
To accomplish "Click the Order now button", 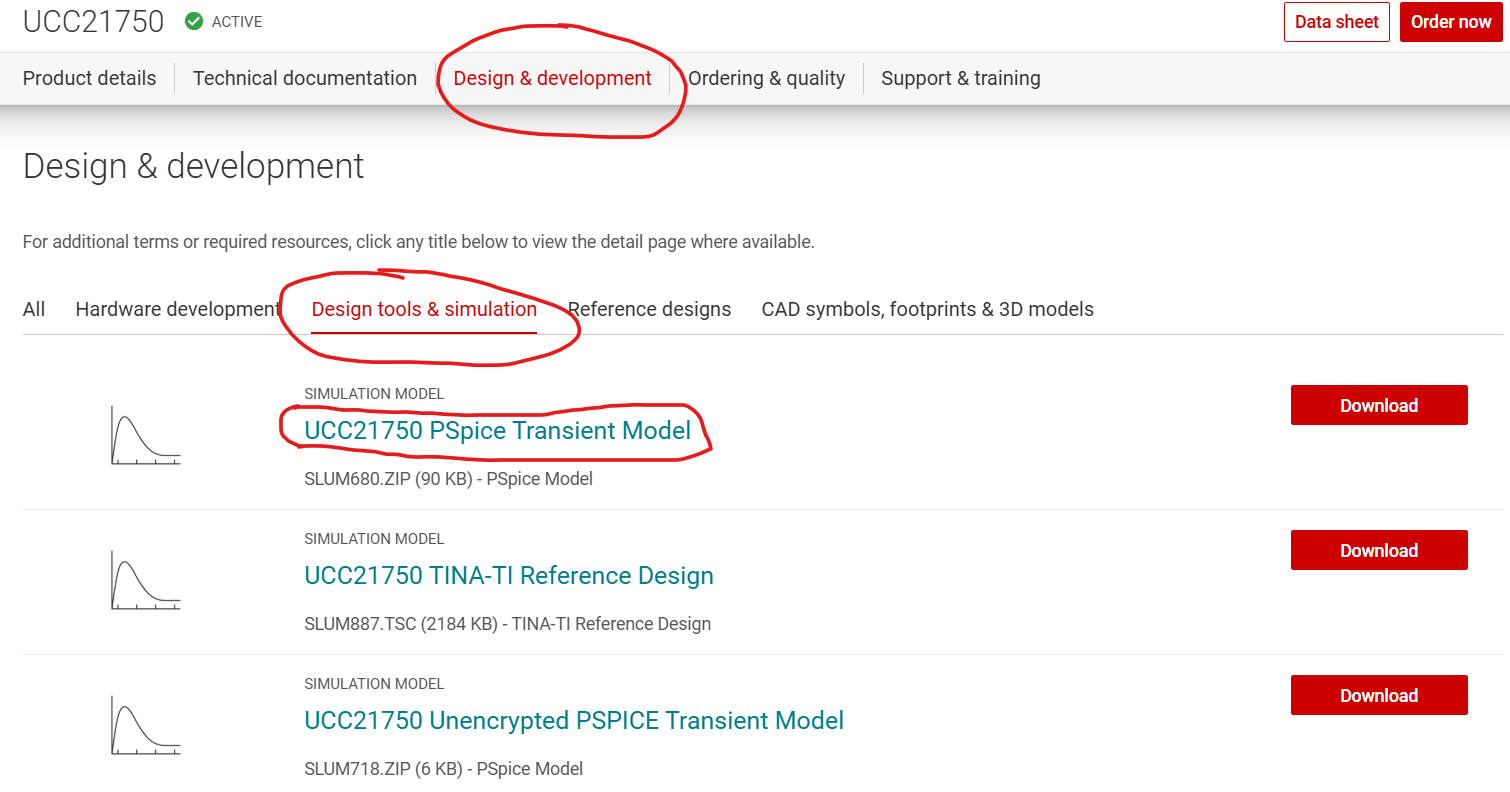I will (1451, 22).
